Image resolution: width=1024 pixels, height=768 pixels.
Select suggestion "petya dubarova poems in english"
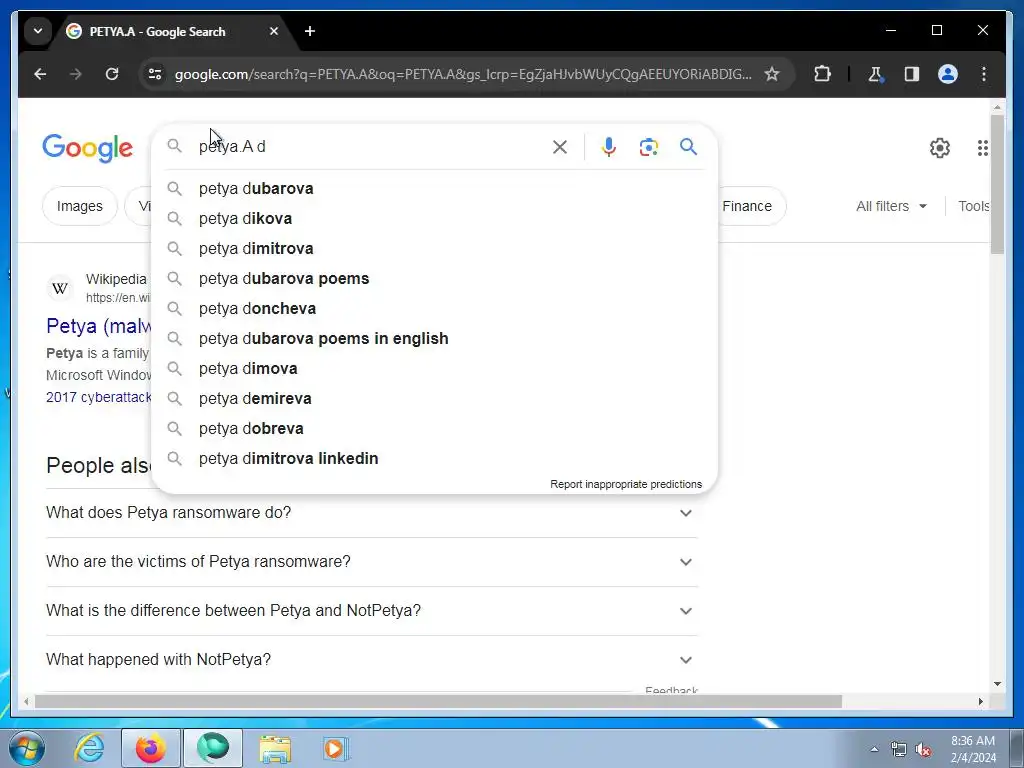(434, 339)
